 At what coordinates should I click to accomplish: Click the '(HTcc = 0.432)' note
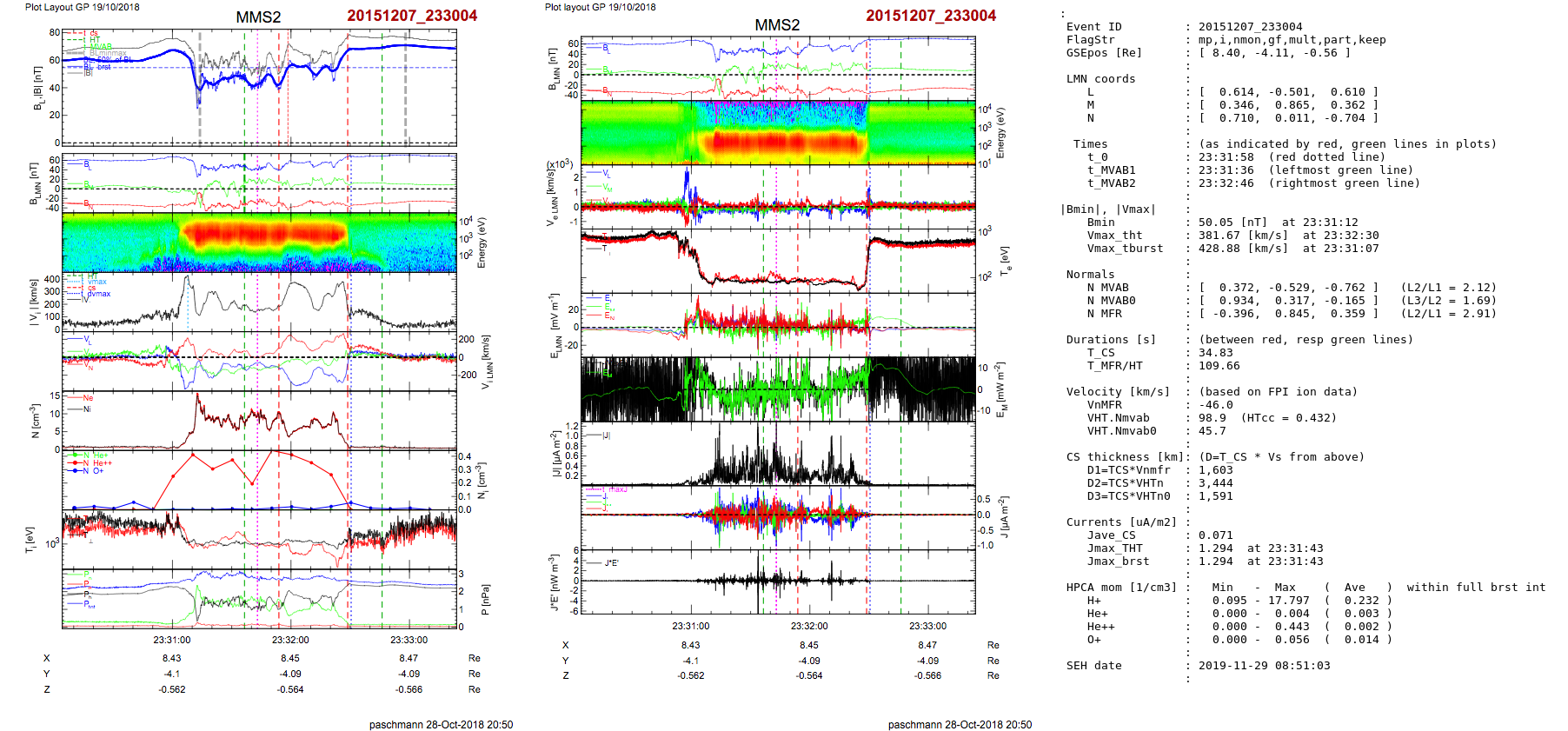(x=1288, y=418)
